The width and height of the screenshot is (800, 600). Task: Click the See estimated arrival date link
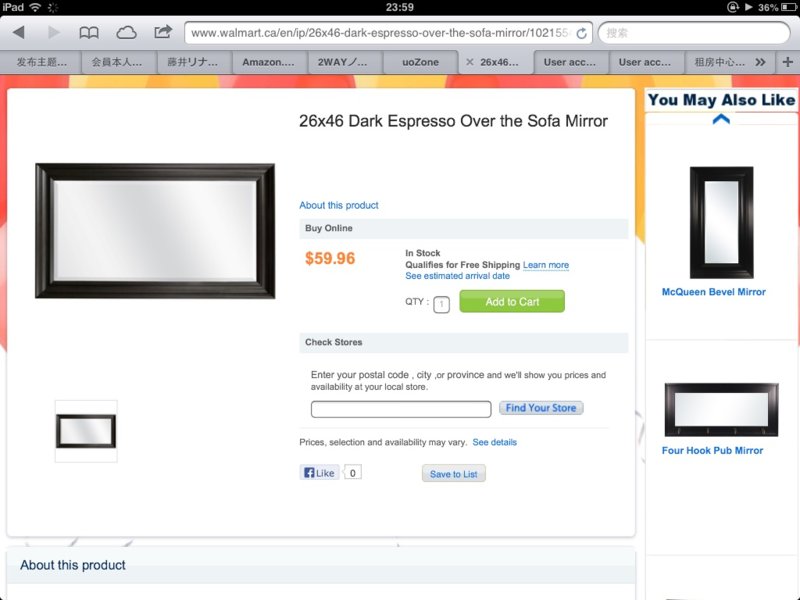coord(457,276)
